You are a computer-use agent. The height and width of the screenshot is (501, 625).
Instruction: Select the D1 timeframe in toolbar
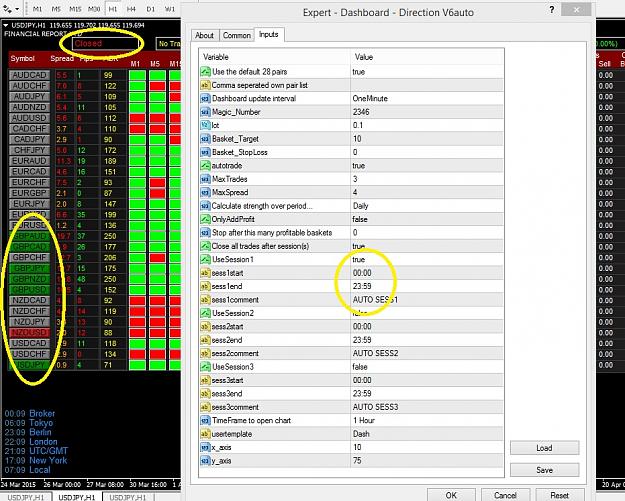coord(150,8)
